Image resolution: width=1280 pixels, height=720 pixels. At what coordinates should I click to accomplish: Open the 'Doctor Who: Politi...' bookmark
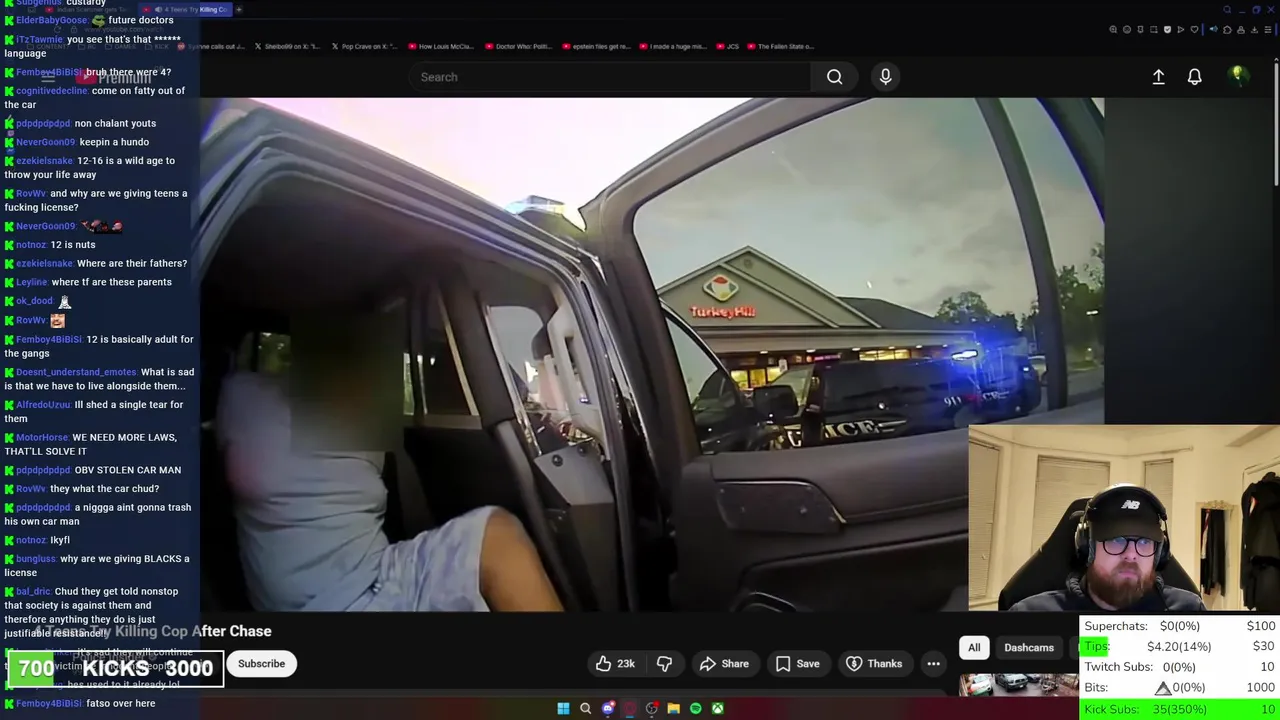[517, 46]
